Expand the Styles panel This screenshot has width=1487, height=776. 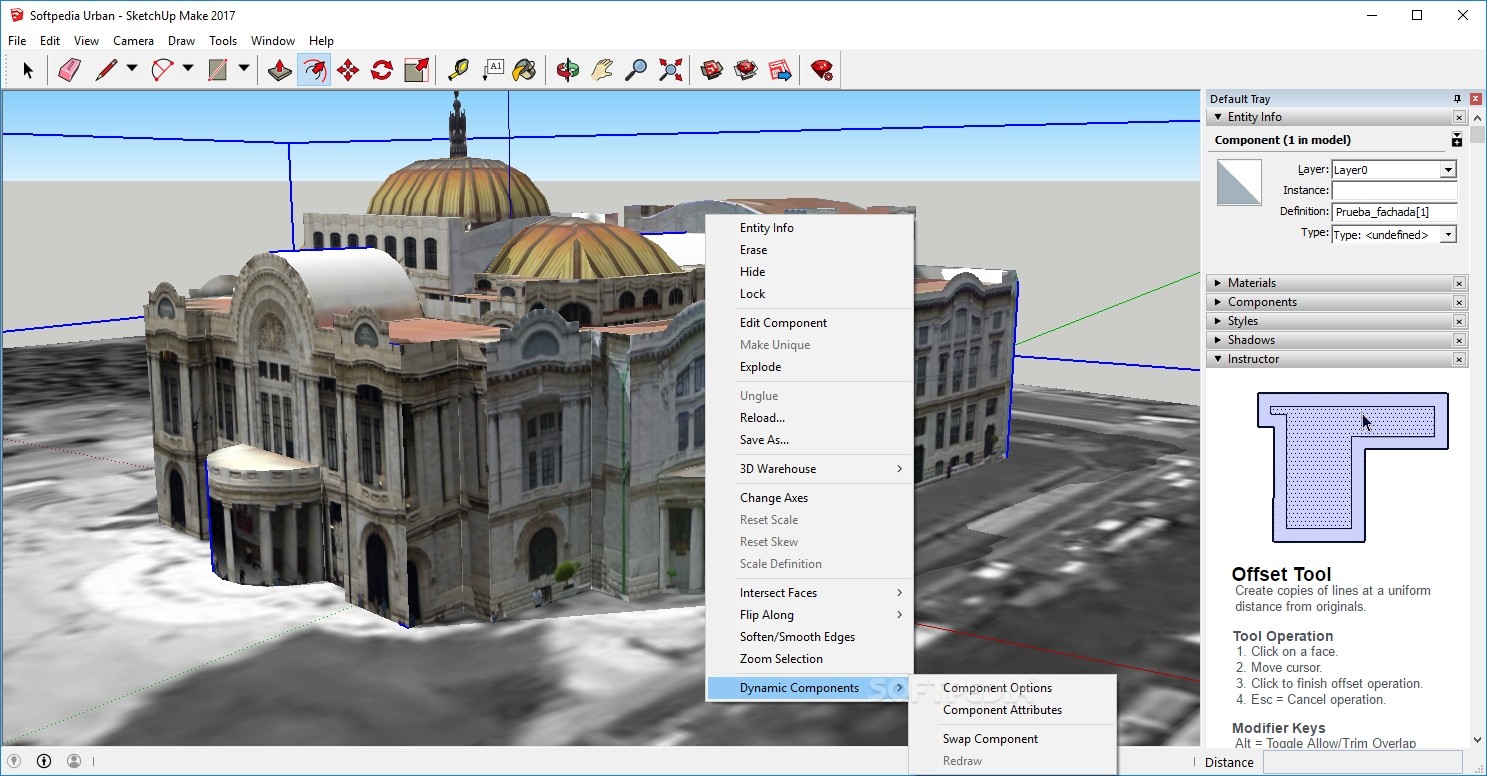1218,321
